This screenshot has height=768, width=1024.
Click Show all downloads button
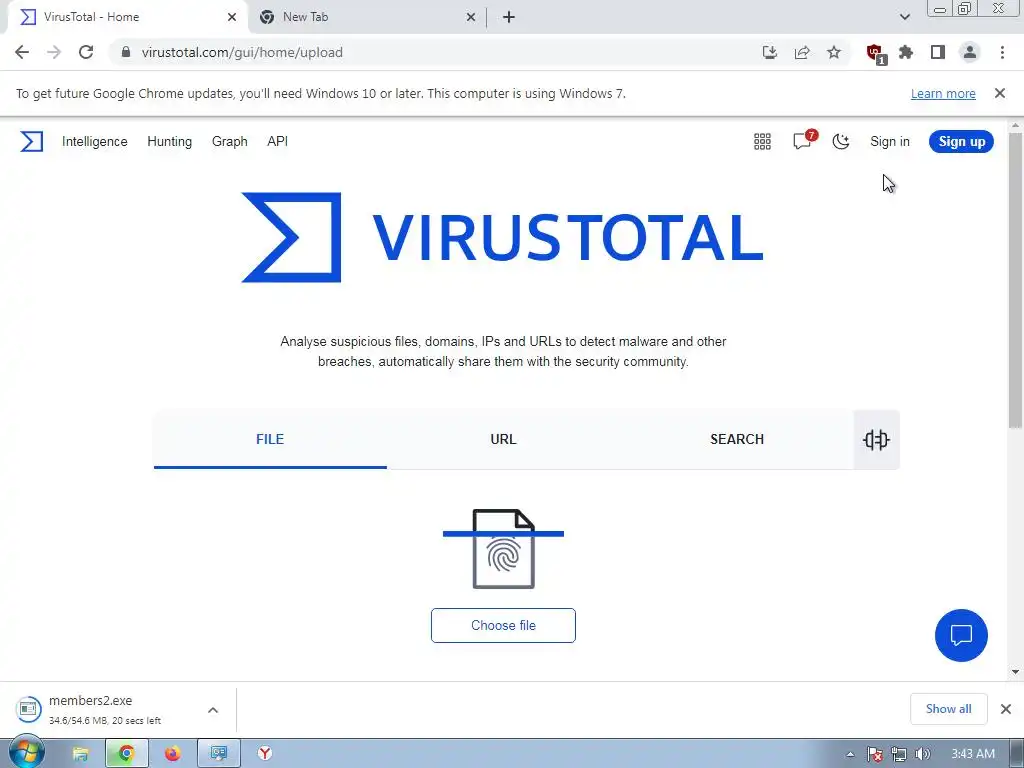(948, 709)
